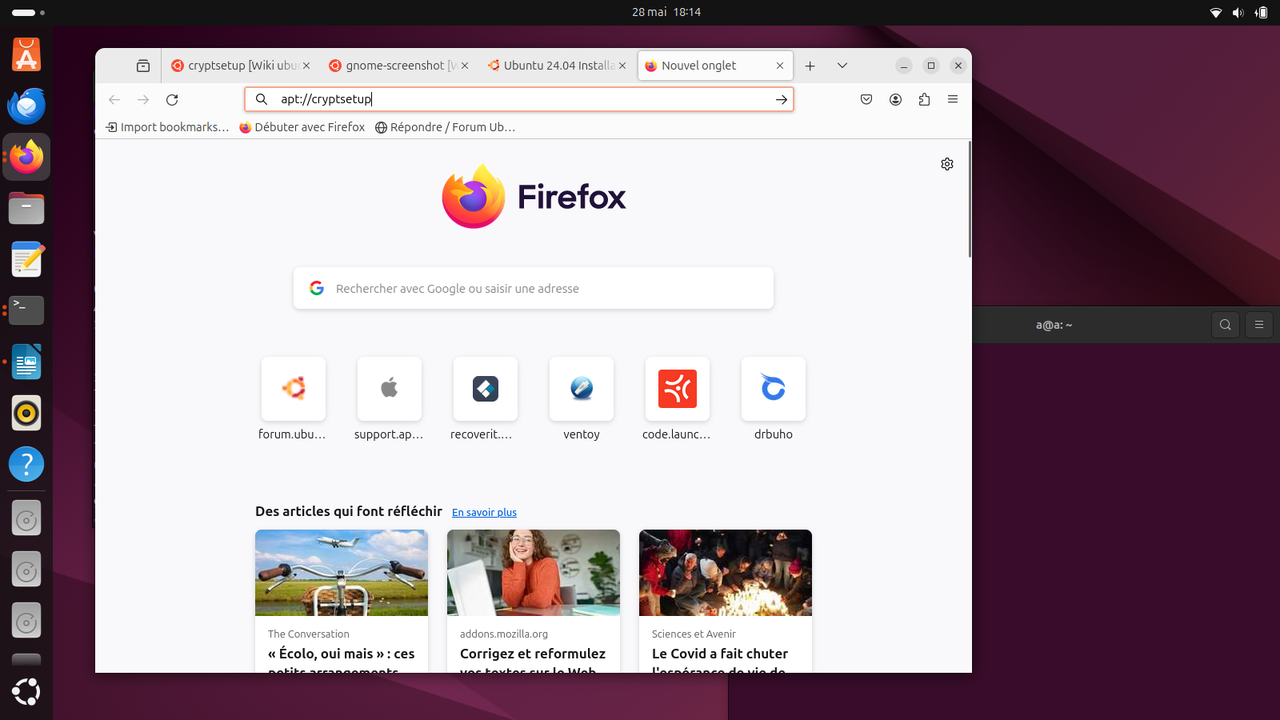Open the new tab page settings gear
The width and height of the screenshot is (1280, 720).
[x=947, y=164]
